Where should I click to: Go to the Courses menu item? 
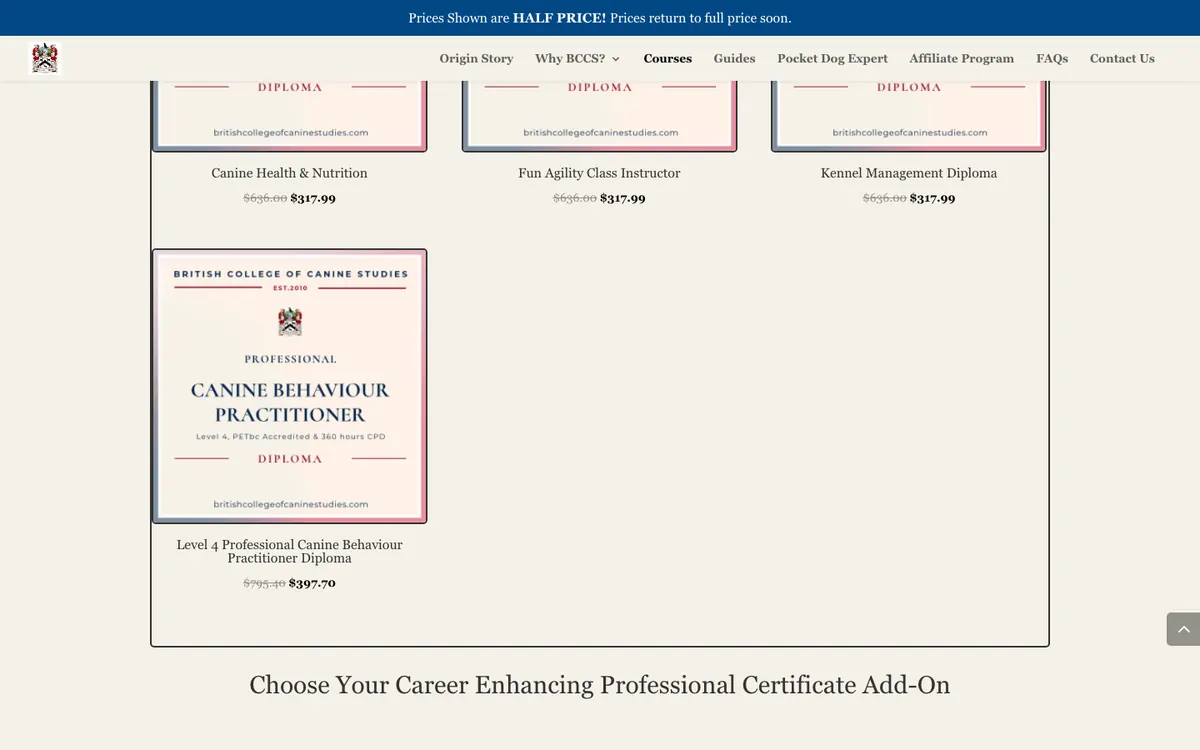click(668, 59)
